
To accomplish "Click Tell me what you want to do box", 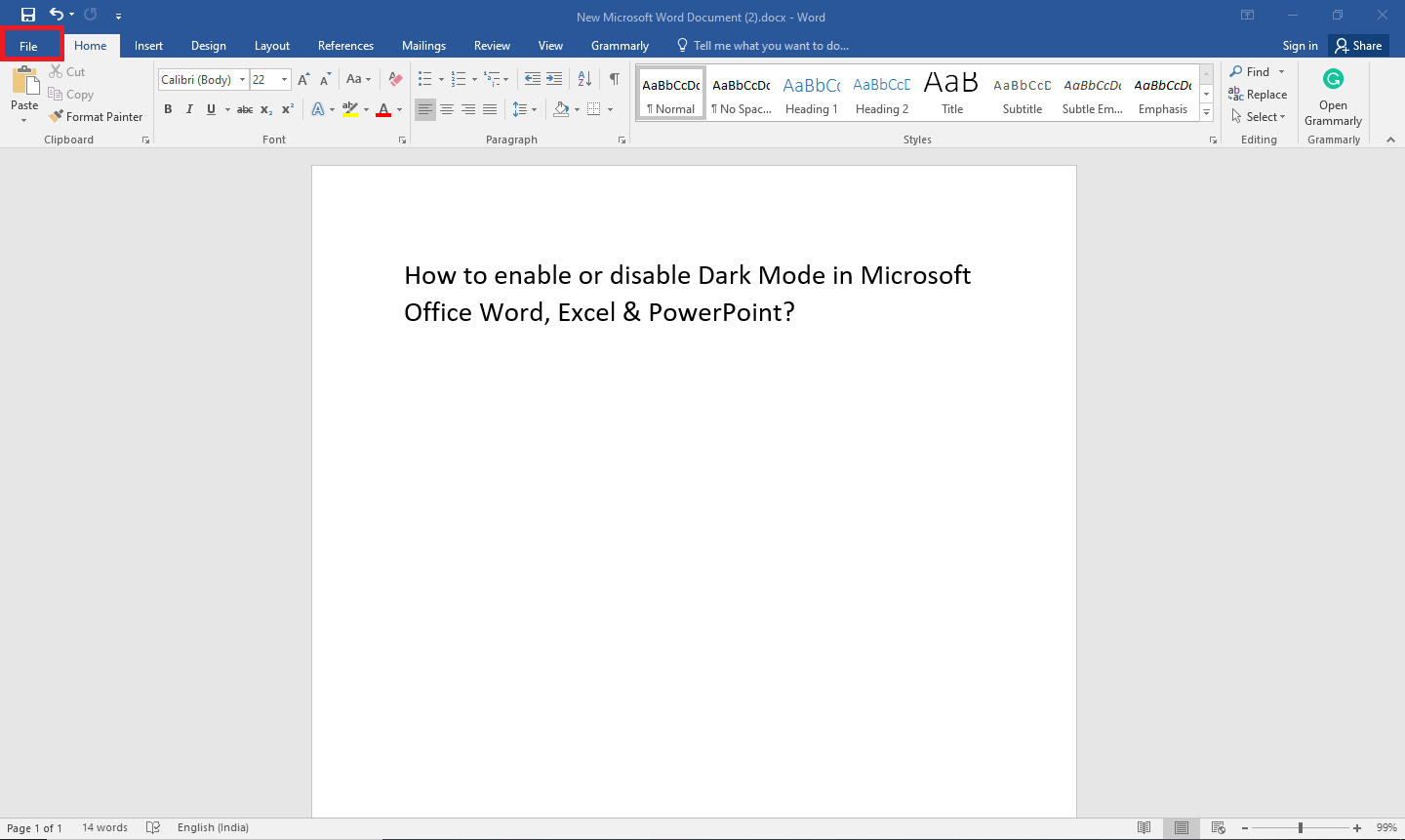I will point(763,46).
